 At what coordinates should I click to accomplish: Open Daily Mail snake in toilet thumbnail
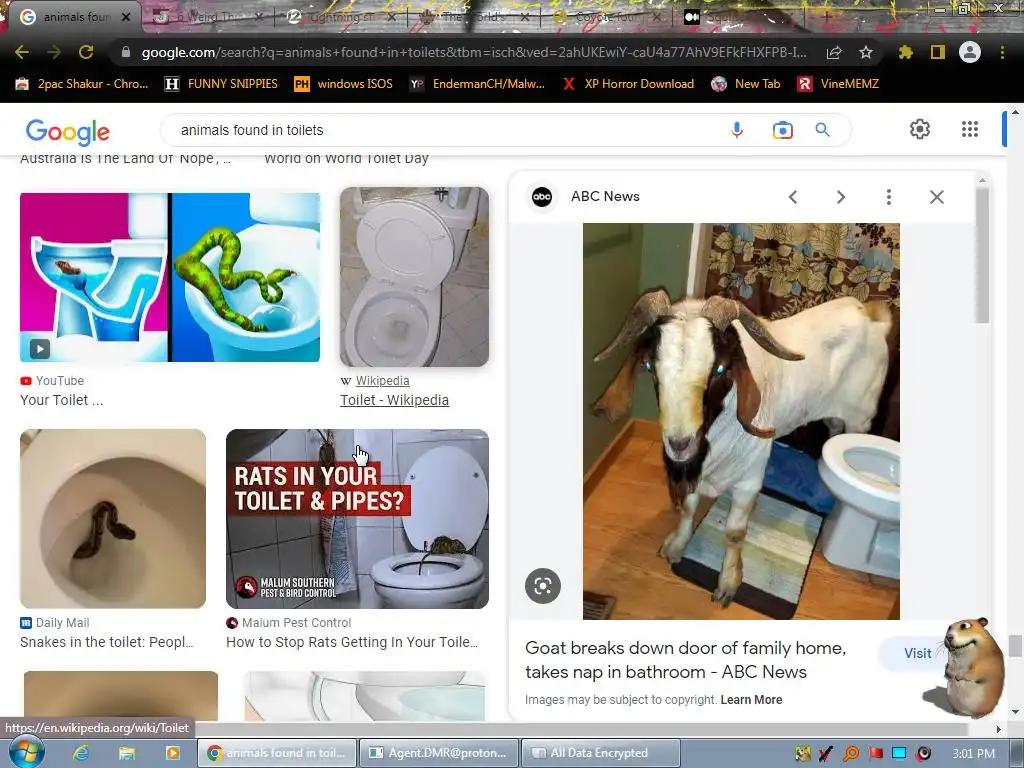pyautogui.click(x=113, y=519)
